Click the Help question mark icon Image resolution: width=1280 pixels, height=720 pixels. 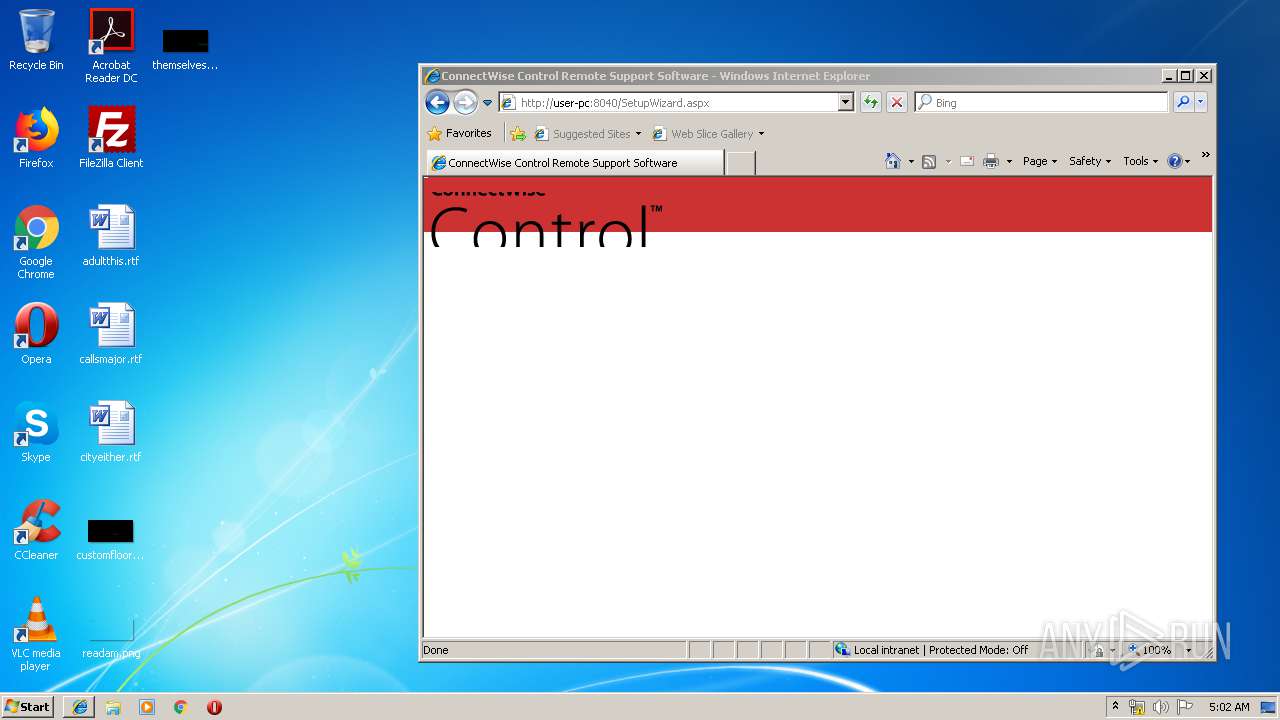pyautogui.click(x=1175, y=161)
